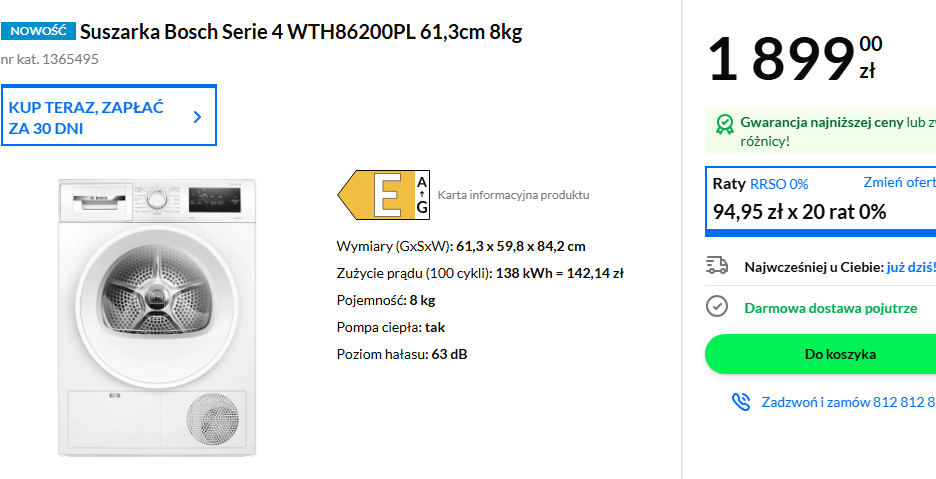Image resolution: width=936 pixels, height=479 pixels.
Task: Select the 94,95 zł x 20 rat installment offer
Action: [799, 212]
